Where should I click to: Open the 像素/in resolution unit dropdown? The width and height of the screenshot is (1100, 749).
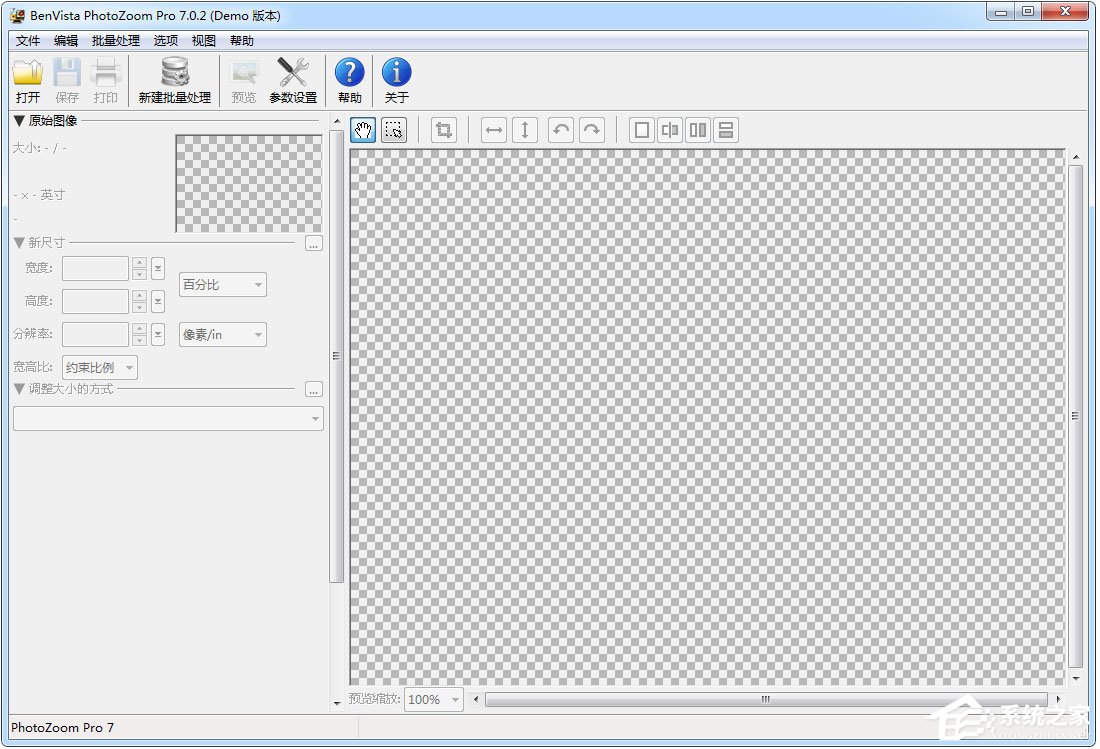tap(223, 335)
